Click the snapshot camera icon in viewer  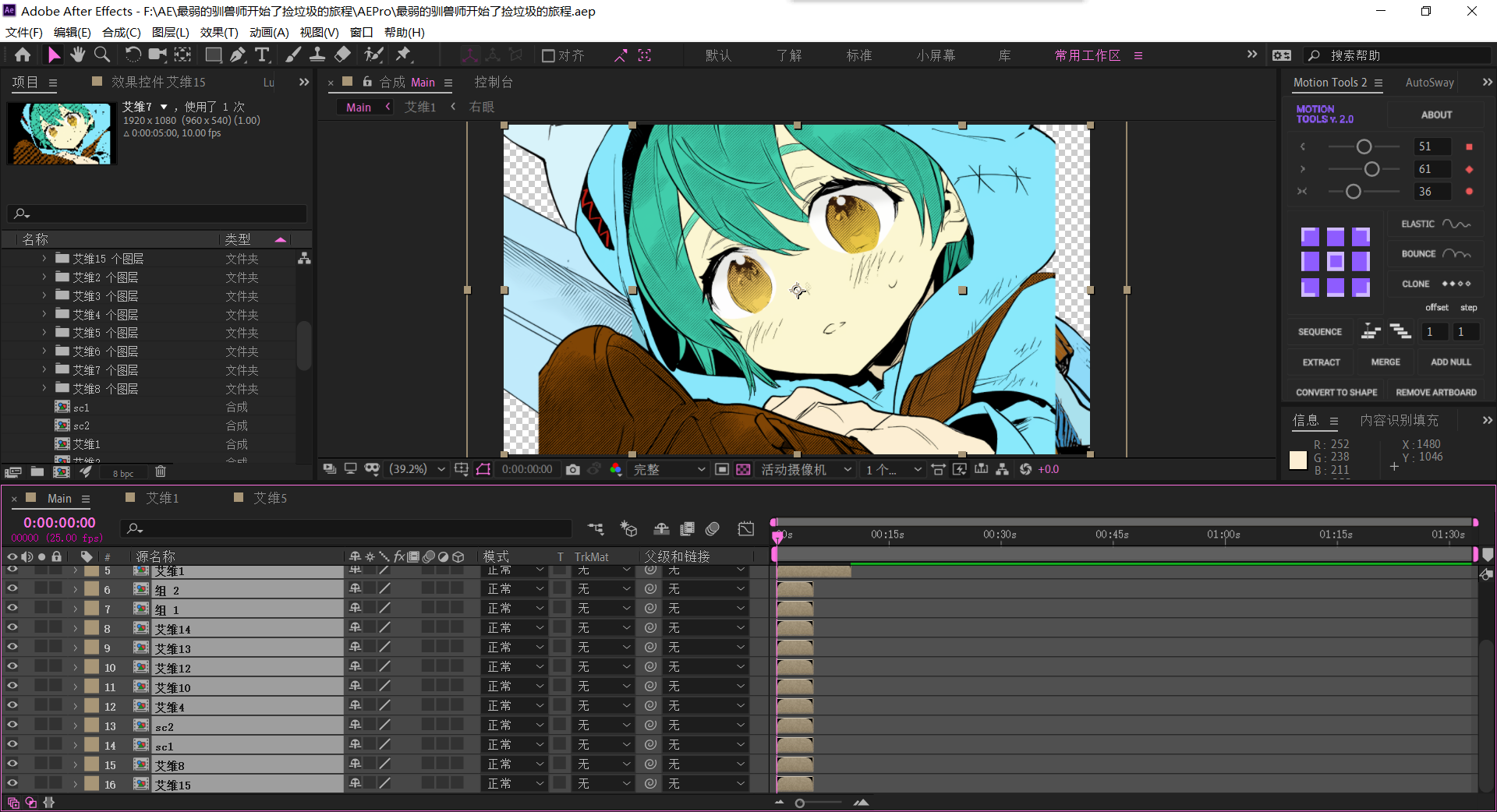(x=573, y=469)
